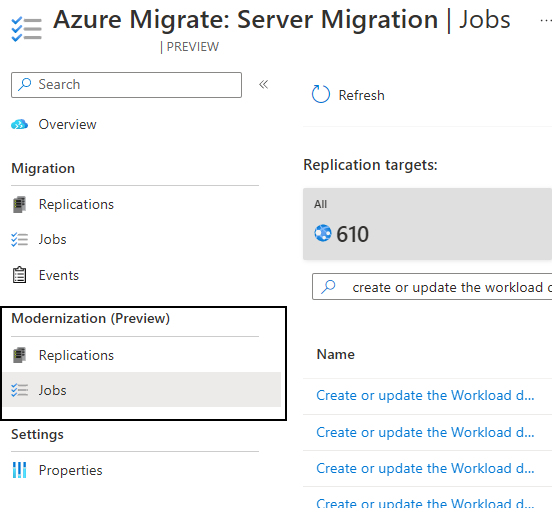Open the first Create or update the Workload link
The width and height of the screenshot is (552, 508).
pos(425,396)
